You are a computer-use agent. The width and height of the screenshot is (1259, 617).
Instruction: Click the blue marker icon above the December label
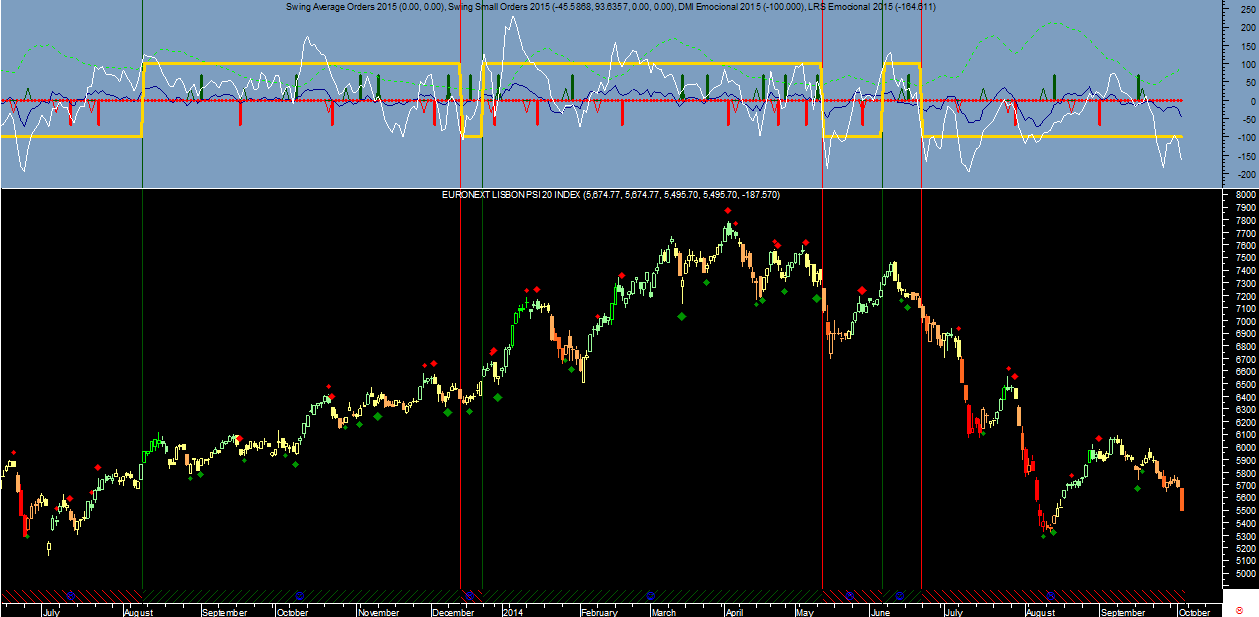467,595
